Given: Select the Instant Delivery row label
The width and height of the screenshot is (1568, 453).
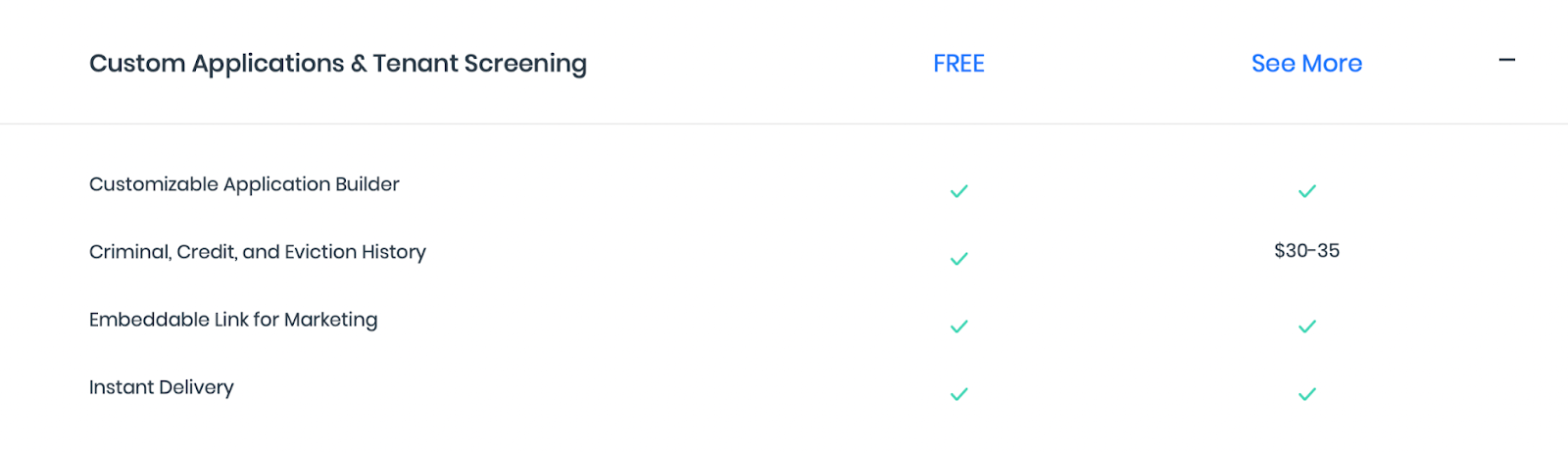Looking at the screenshot, I should [x=162, y=387].
